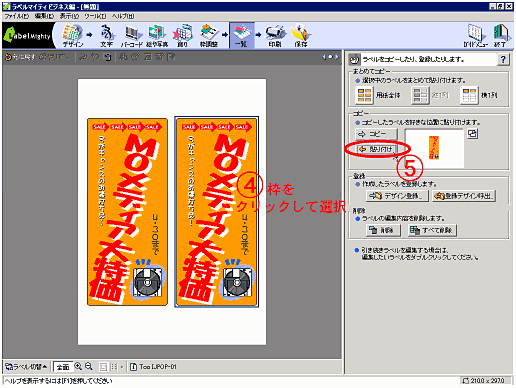
Task: Open the grid options dropdown arrow
Action: (x=122, y=367)
